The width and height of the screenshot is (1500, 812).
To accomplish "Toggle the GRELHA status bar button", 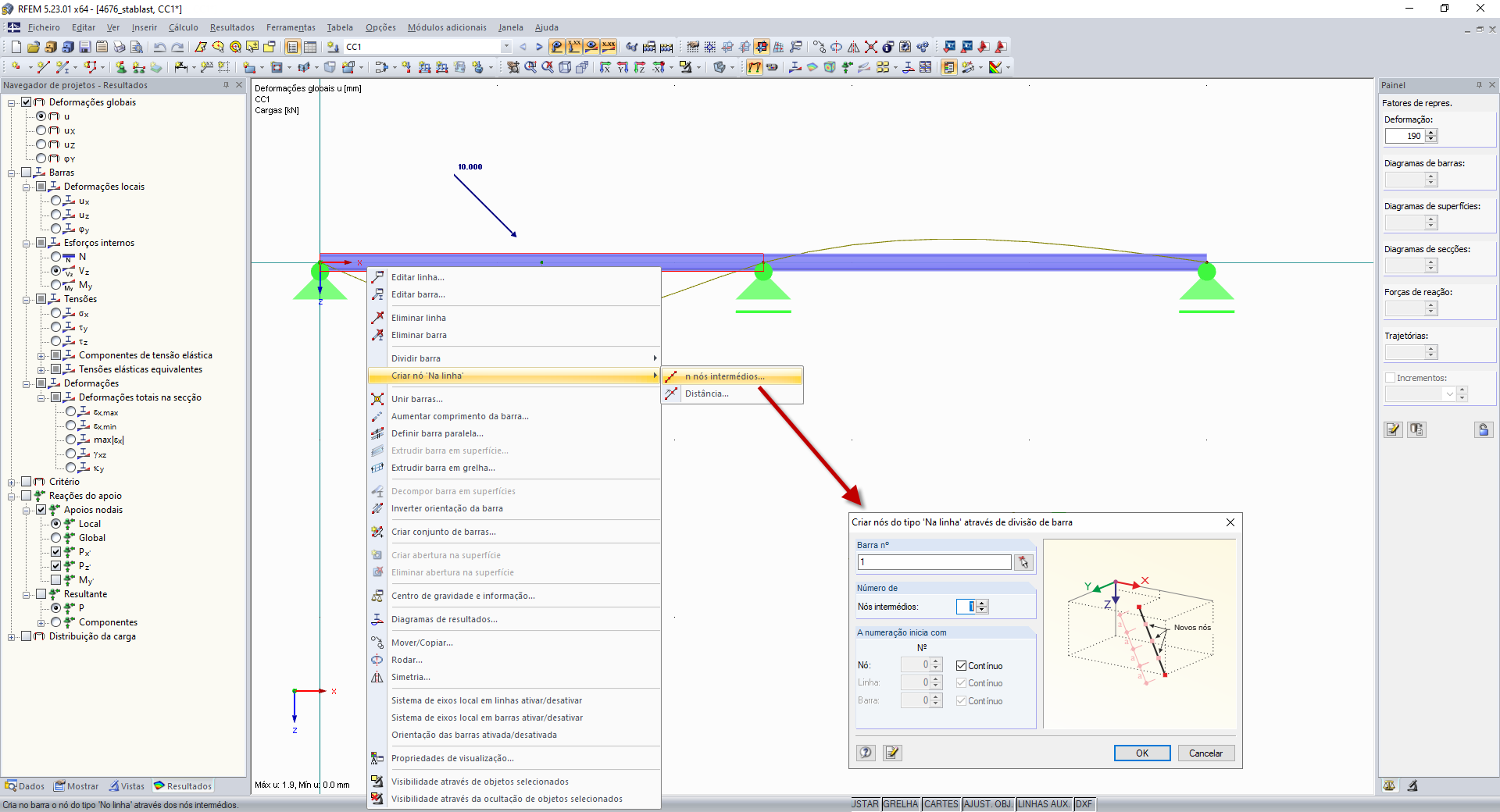I will pos(901,804).
